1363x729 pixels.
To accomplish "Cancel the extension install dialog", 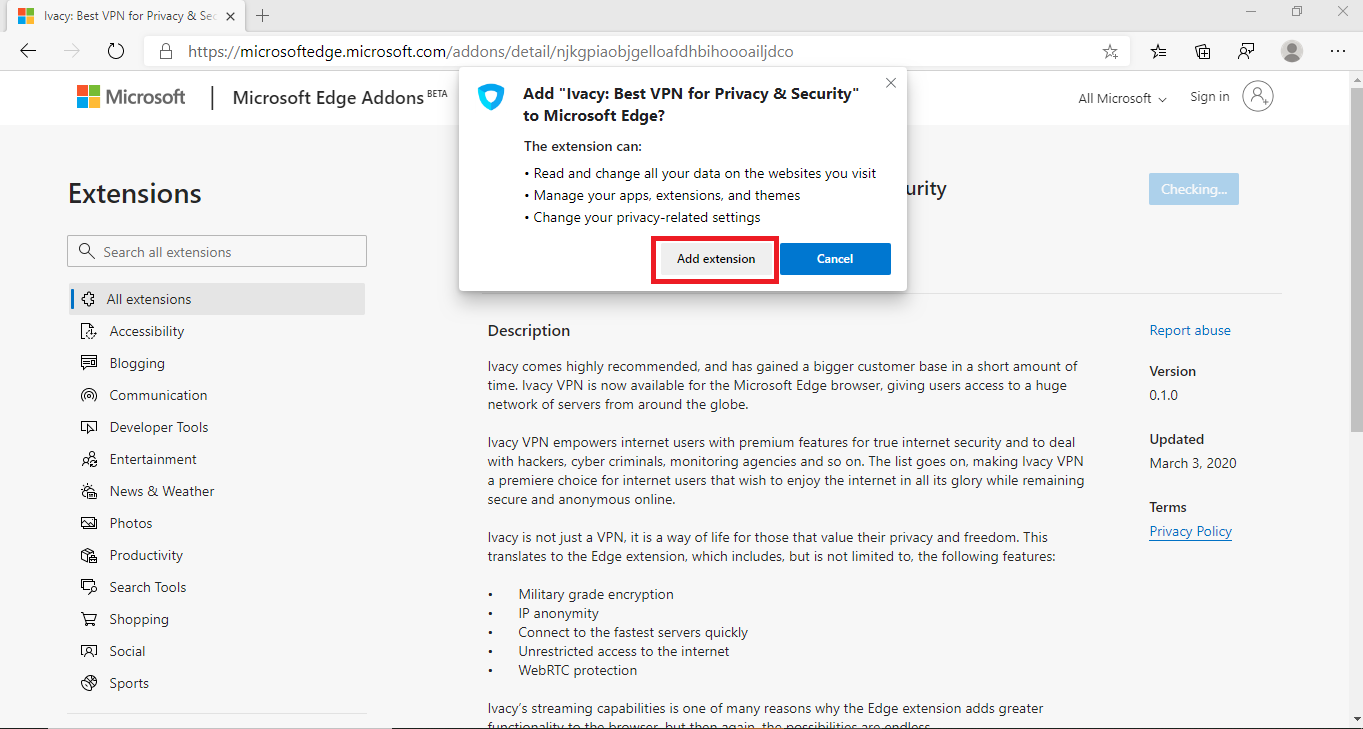I will [835, 259].
